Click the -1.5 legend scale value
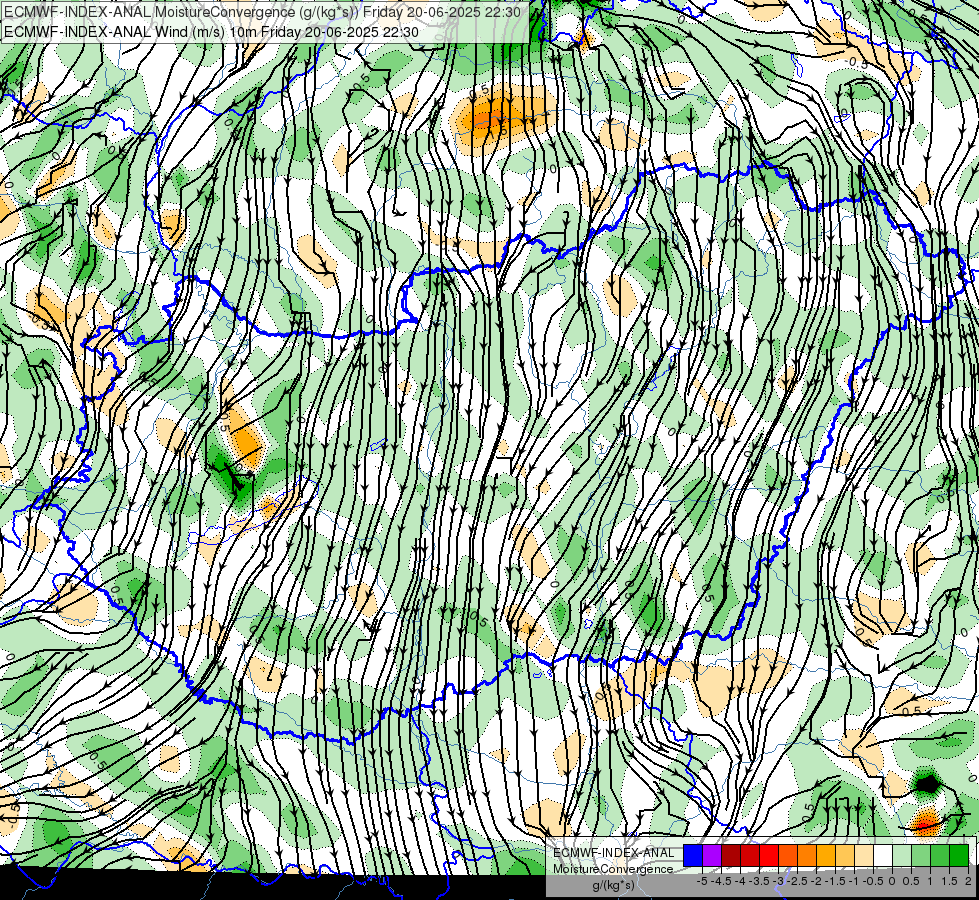979x900 pixels. pyautogui.click(x=835, y=881)
